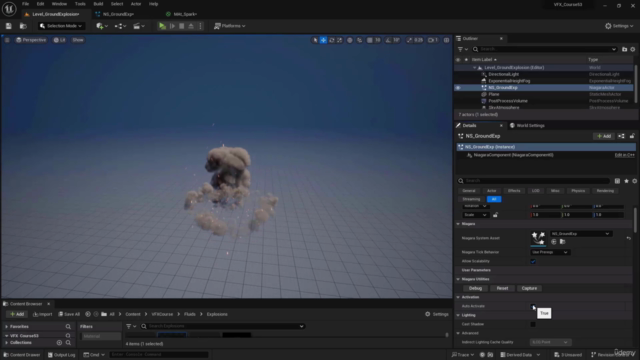Click the Unreal Engine logo

click(x=9, y=9)
